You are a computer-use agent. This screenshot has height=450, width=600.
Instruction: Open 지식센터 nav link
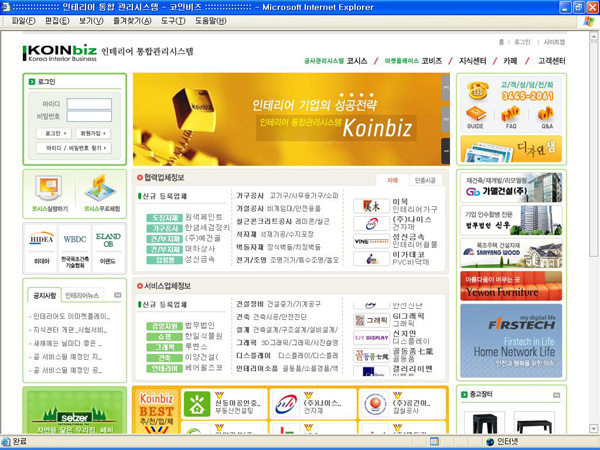[473, 61]
